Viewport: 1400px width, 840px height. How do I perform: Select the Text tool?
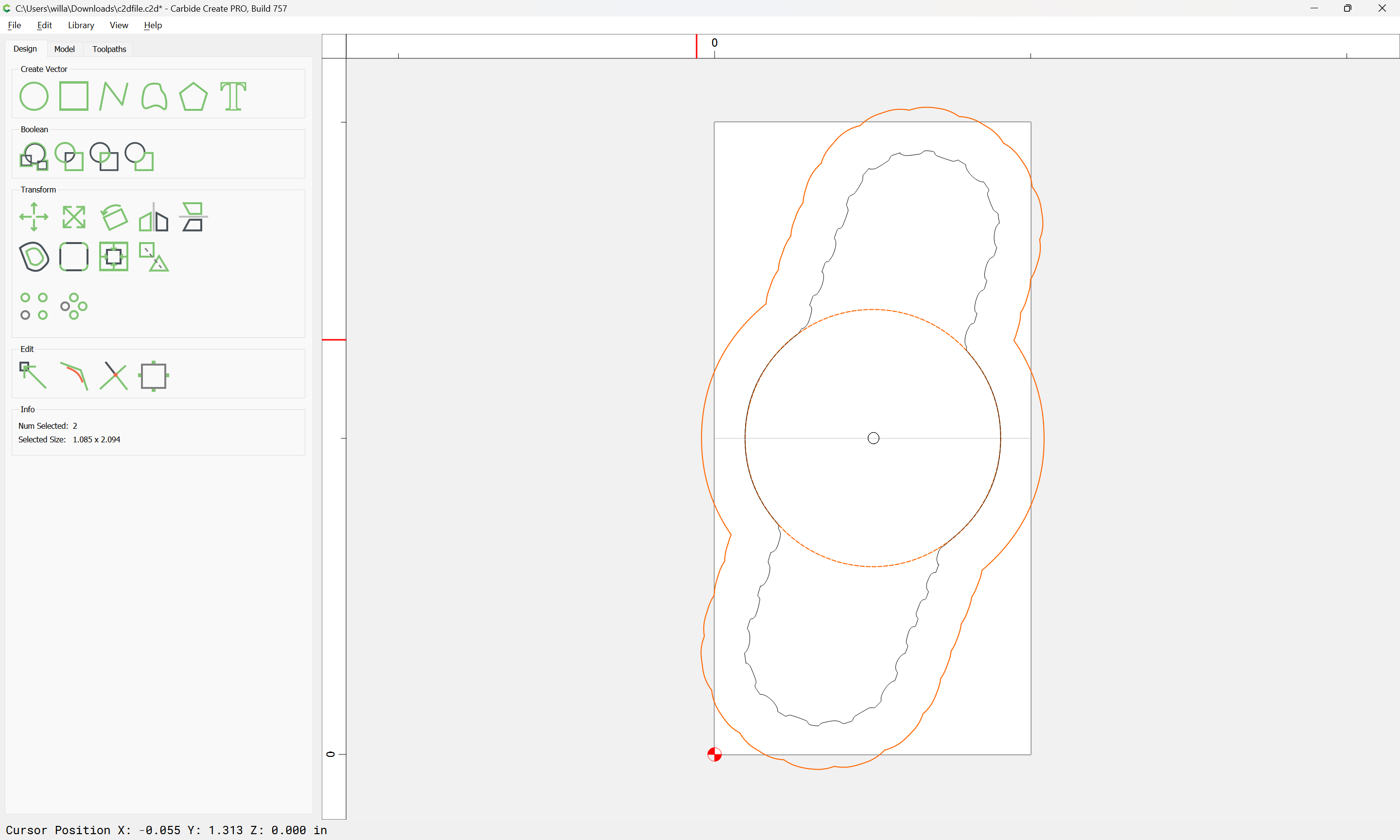tap(233, 96)
